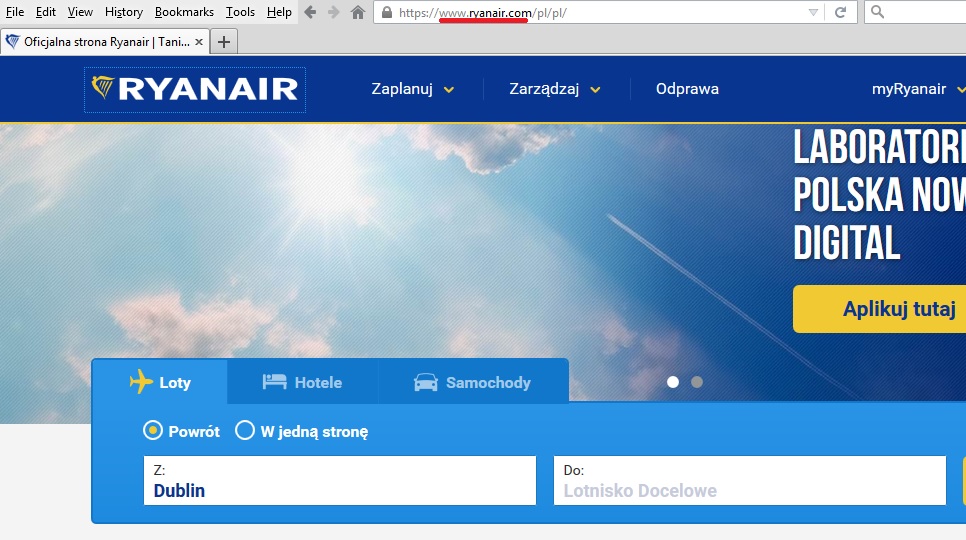This screenshot has height=540, width=966.
Task: Click the Ryanair favicon on the tab
Action: tap(12, 42)
